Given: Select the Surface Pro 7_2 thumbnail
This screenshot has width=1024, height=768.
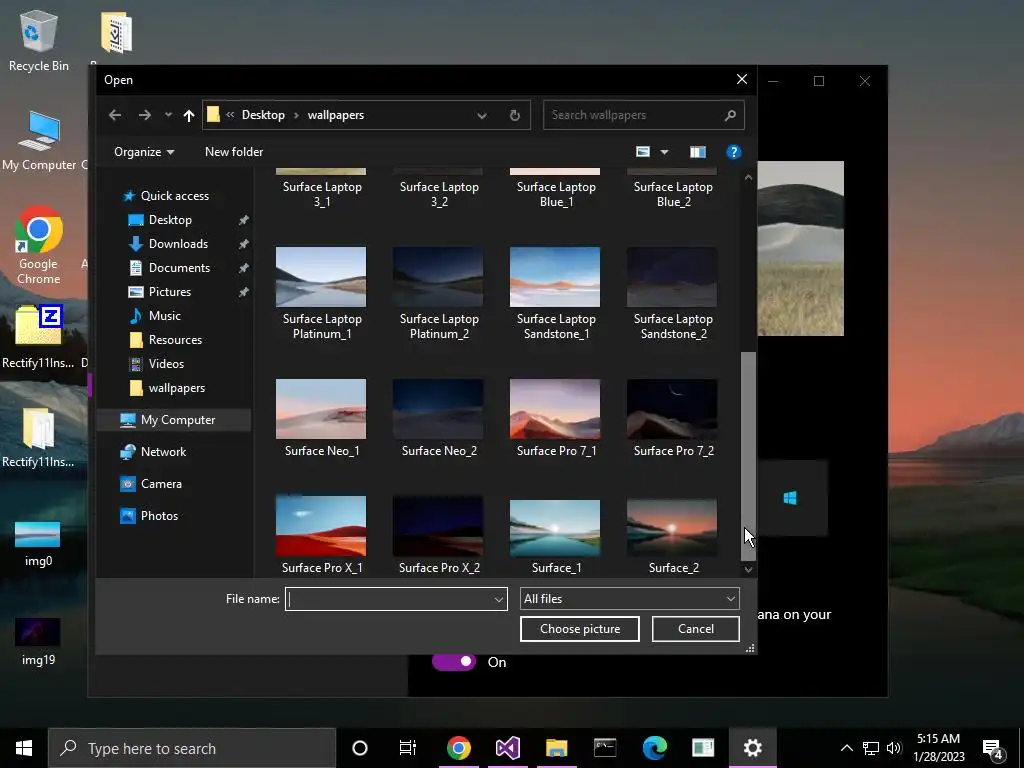Looking at the screenshot, I should pyautogui.click(x=672, y=409).
